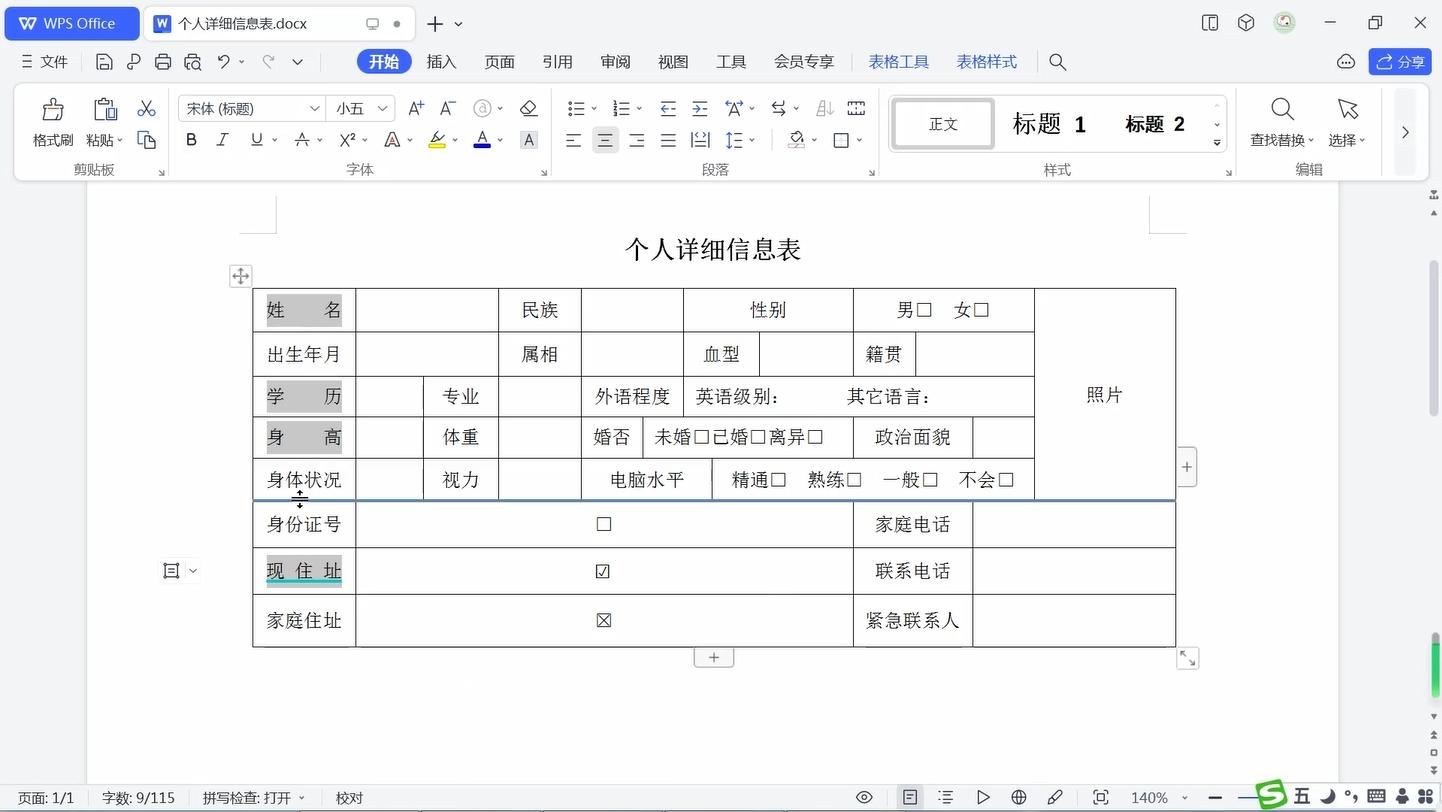Click the add row plus button below table
This screenshot has width=1442, height=812.
click(713, 657)
